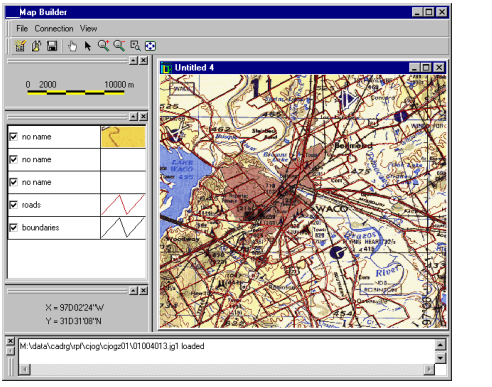Click the new map toolbar icon
The width and height of the screenshot is (492, 387).
point(20,46)
